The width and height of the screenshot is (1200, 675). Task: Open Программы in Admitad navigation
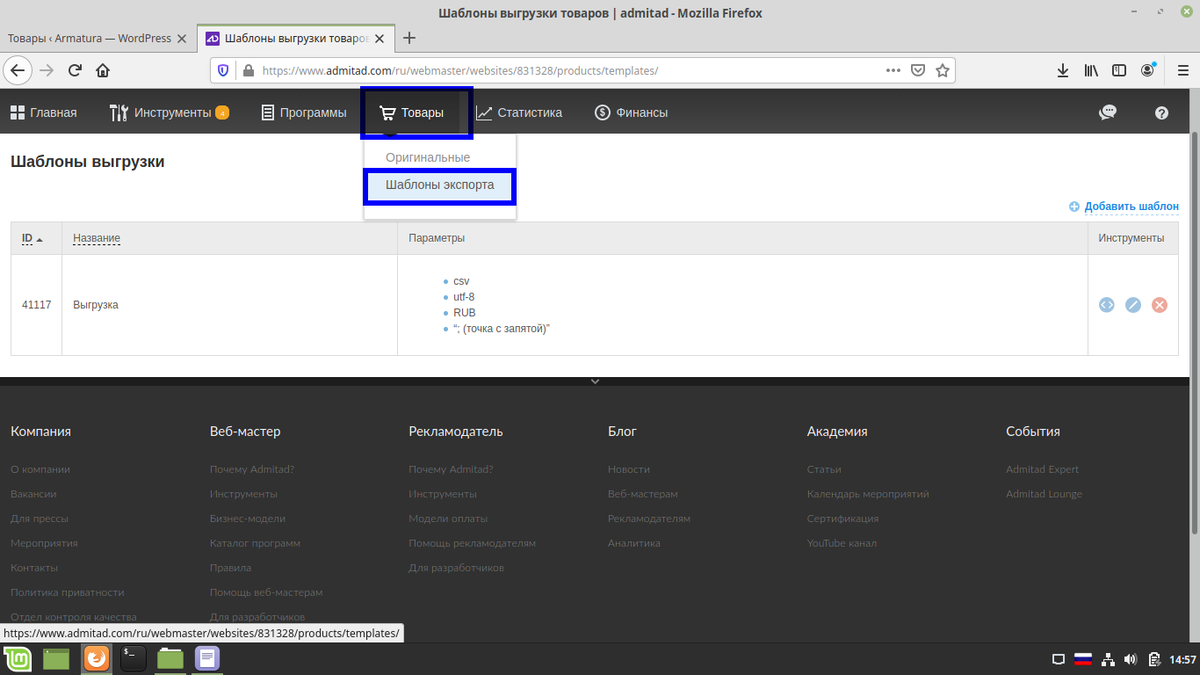tap(303, 113)
